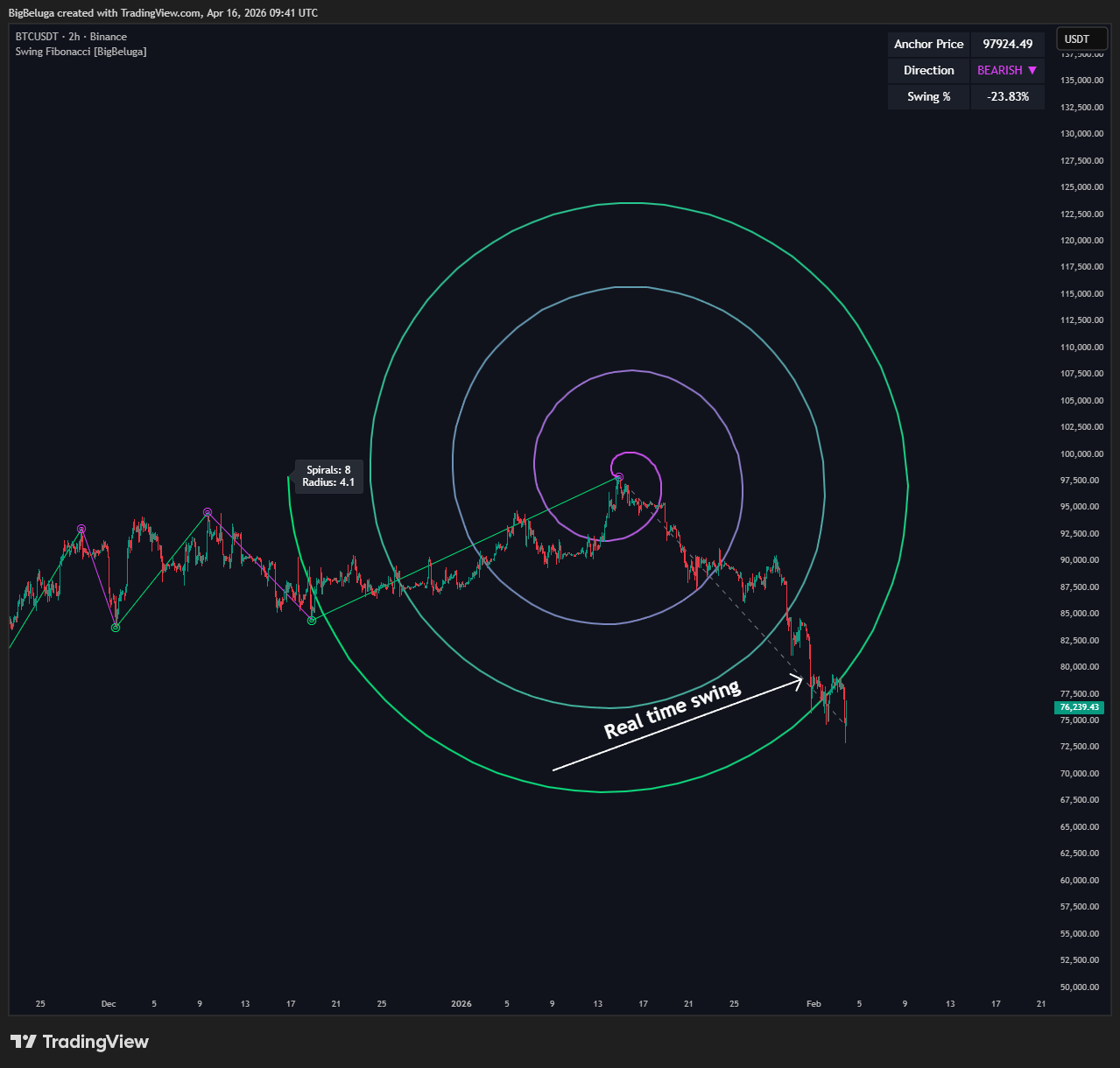Select the purple pivot high circle left of Dec
1120x1068 pixels.
[x=81, y=529]
